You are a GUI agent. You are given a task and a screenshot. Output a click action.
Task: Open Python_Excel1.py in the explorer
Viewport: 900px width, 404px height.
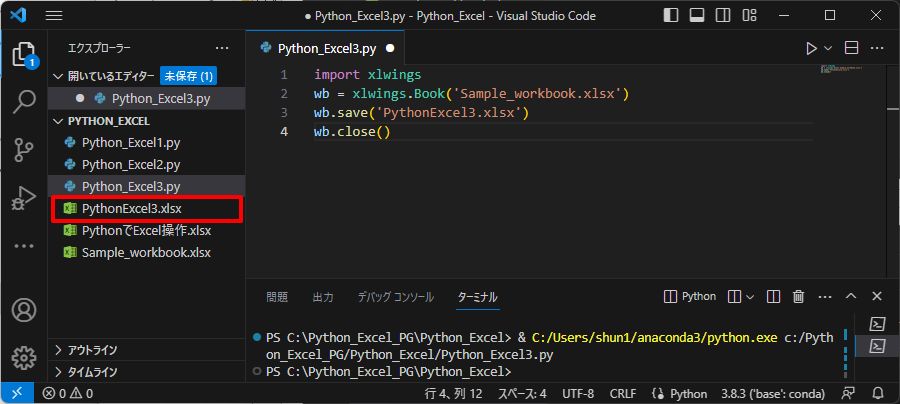pos(146,142)
